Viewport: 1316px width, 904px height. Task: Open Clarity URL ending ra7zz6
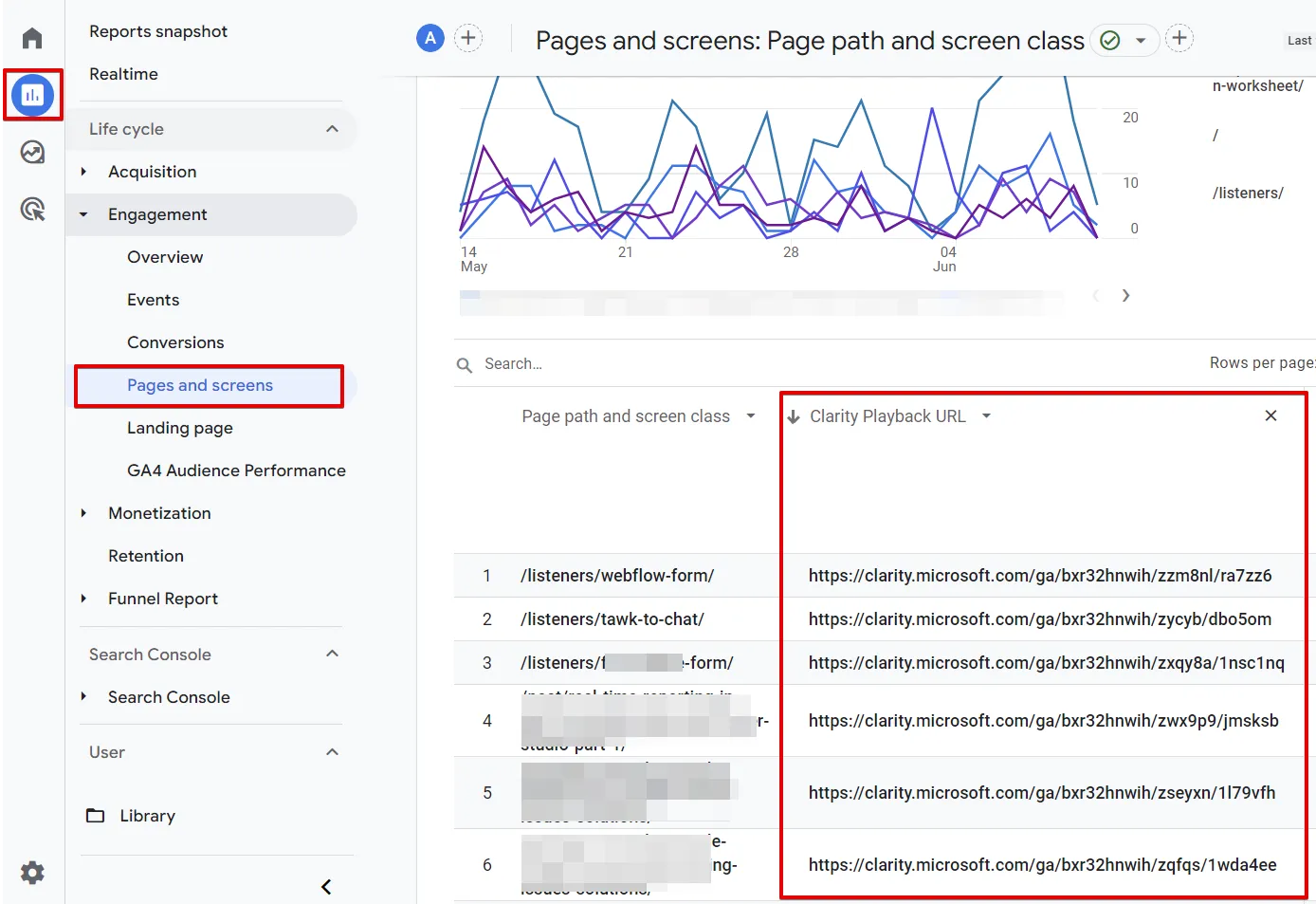(1040, 576)
